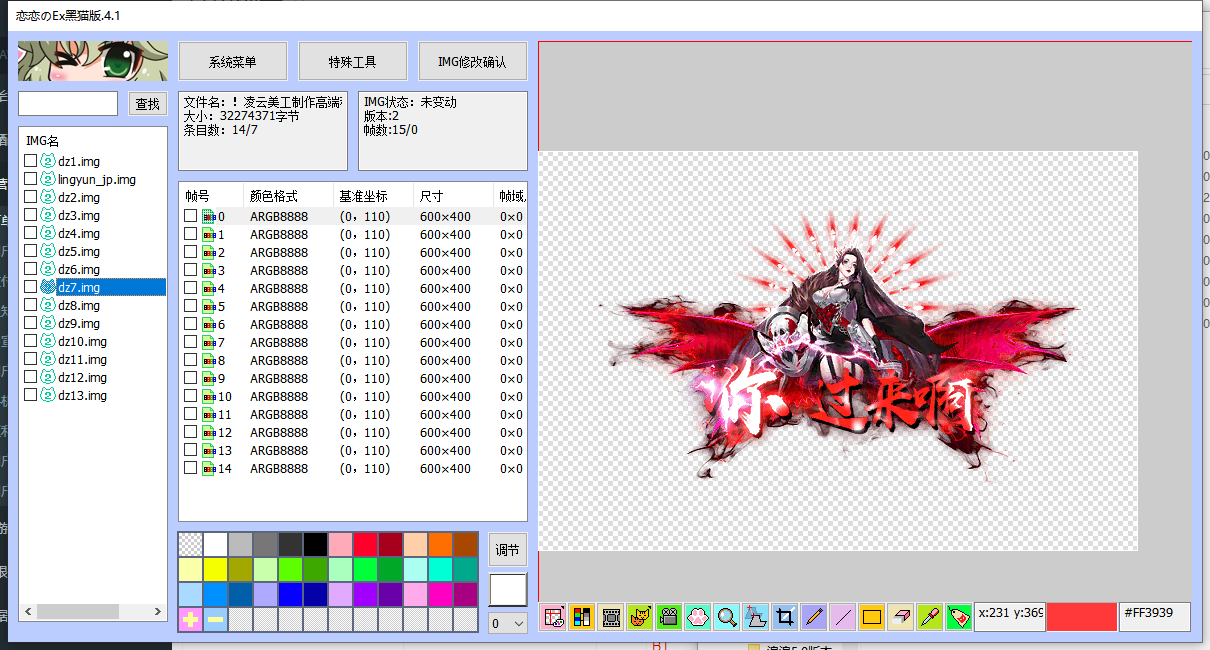1210x650 pixels.
Task: Select the Rectangle drawing tool
Action: coord(871,617)
